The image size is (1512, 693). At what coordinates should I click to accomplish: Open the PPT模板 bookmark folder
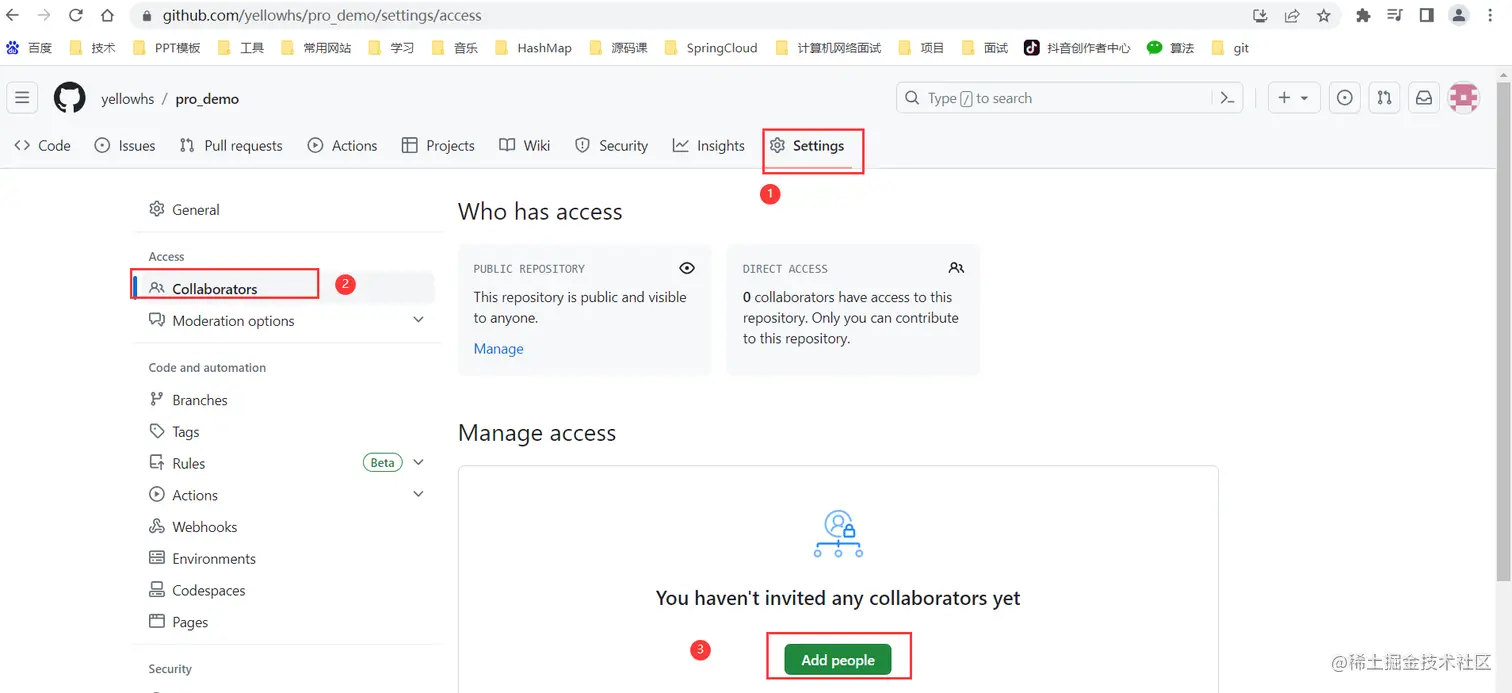(x=166, y=47)
